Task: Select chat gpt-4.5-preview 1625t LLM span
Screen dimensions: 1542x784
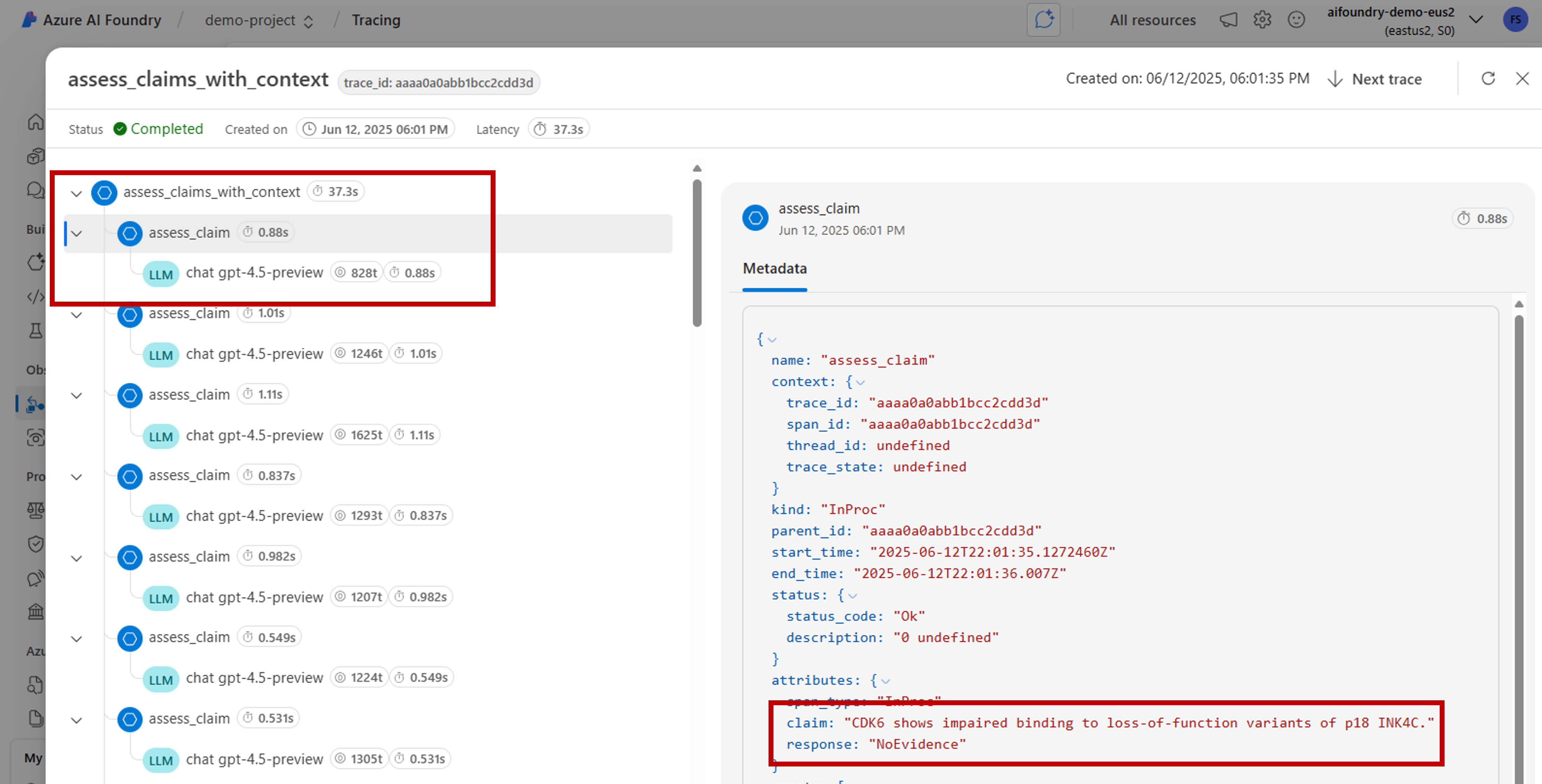Action: click(x=254, y=435)
